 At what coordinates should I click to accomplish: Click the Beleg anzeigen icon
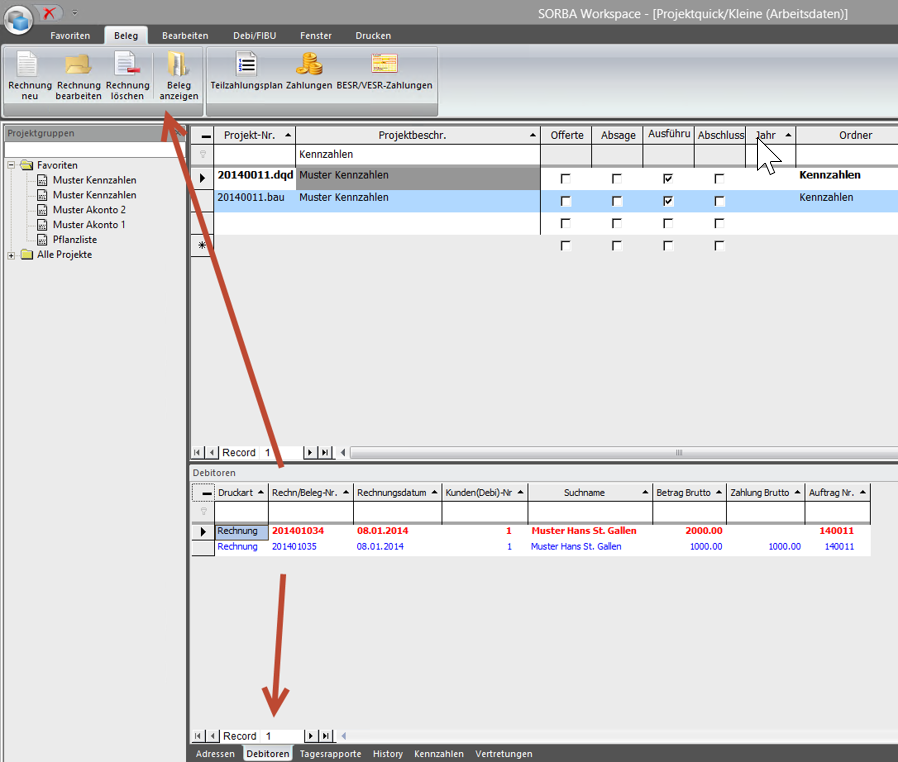point(179,66)
